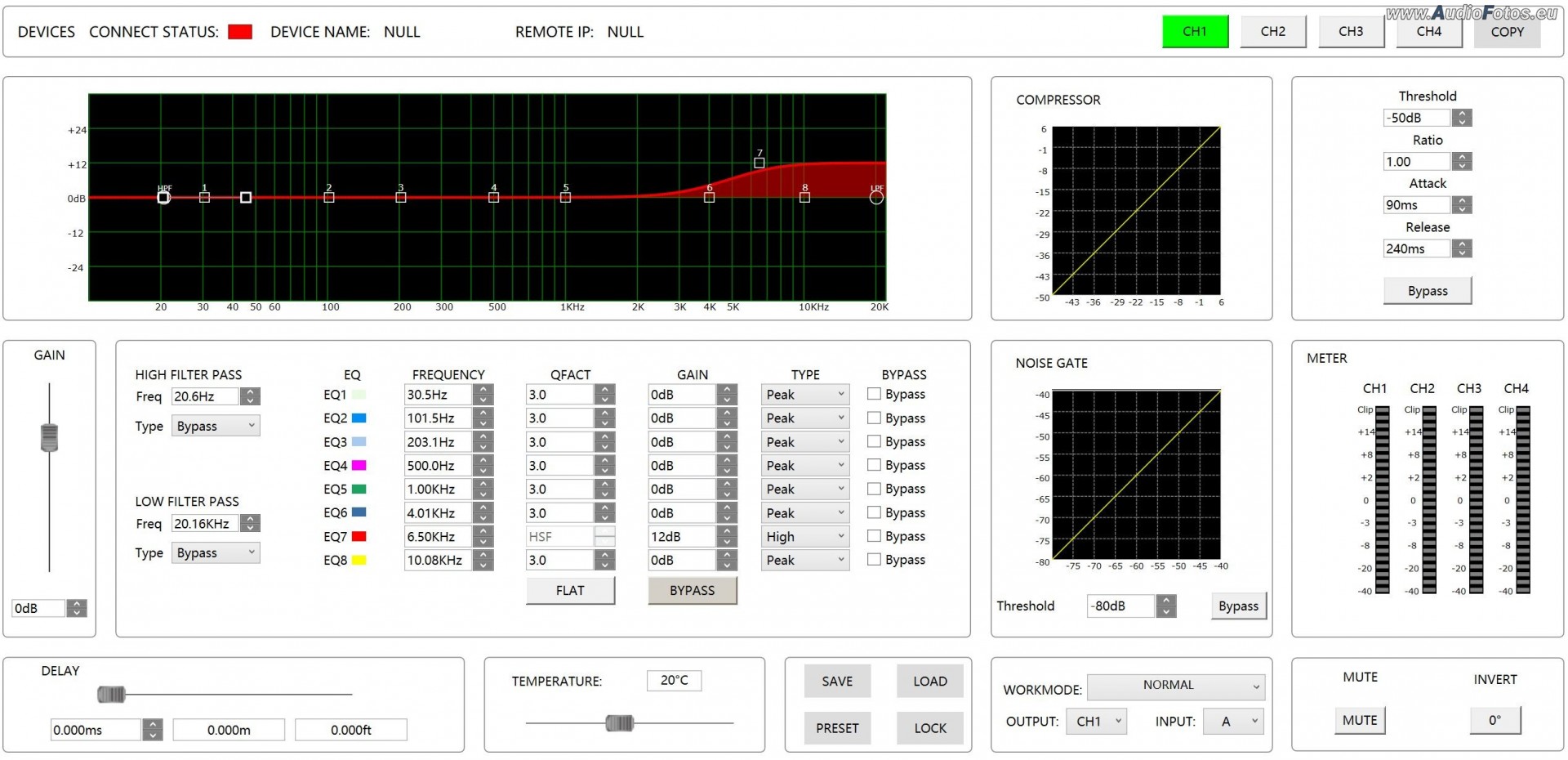Screen dimensions: 1568x760
Task: Enable Bypass checkbox for EQ3
Action: click(x=874, y=441)
